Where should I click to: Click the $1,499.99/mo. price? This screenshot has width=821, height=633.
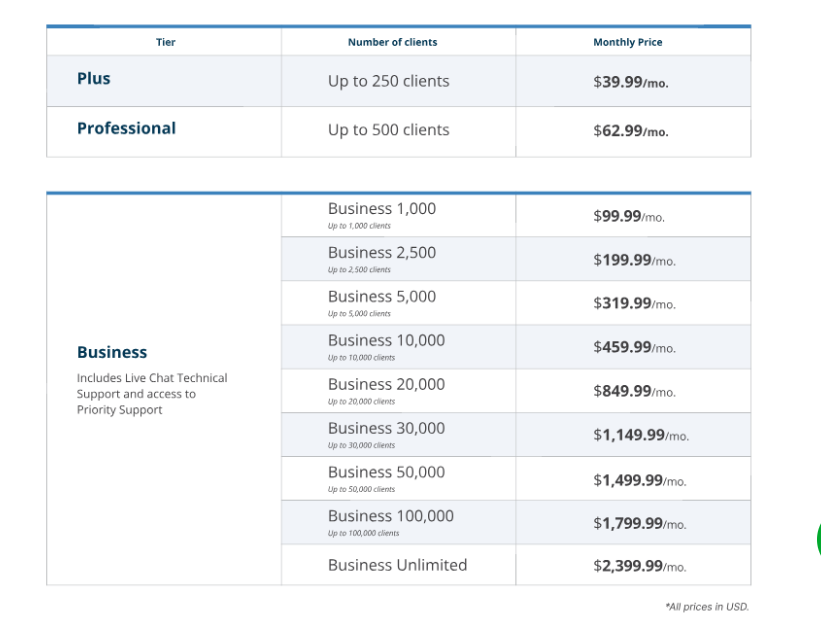tap(640, 480)
